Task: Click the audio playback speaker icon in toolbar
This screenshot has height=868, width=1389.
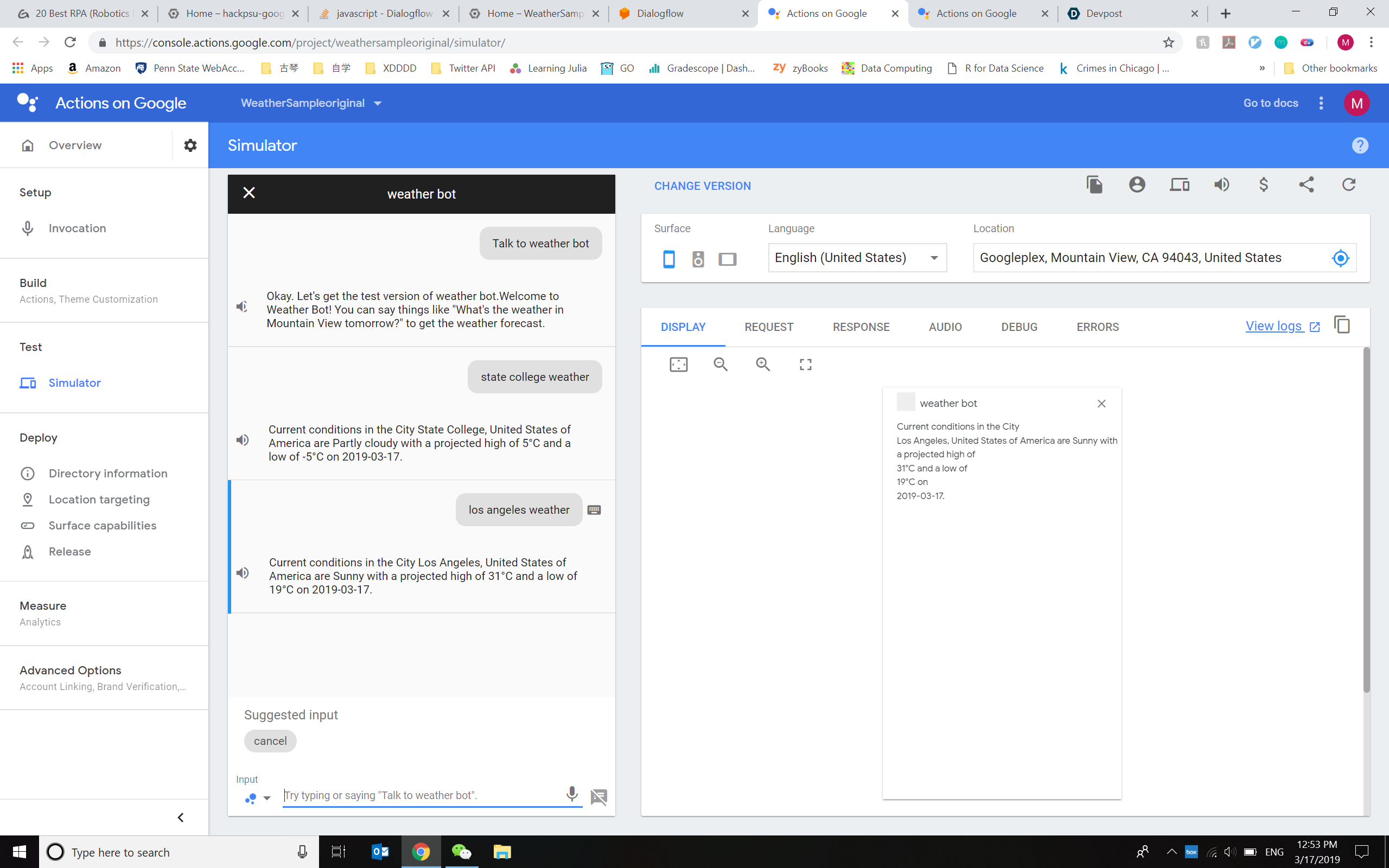Action: 1221,185
